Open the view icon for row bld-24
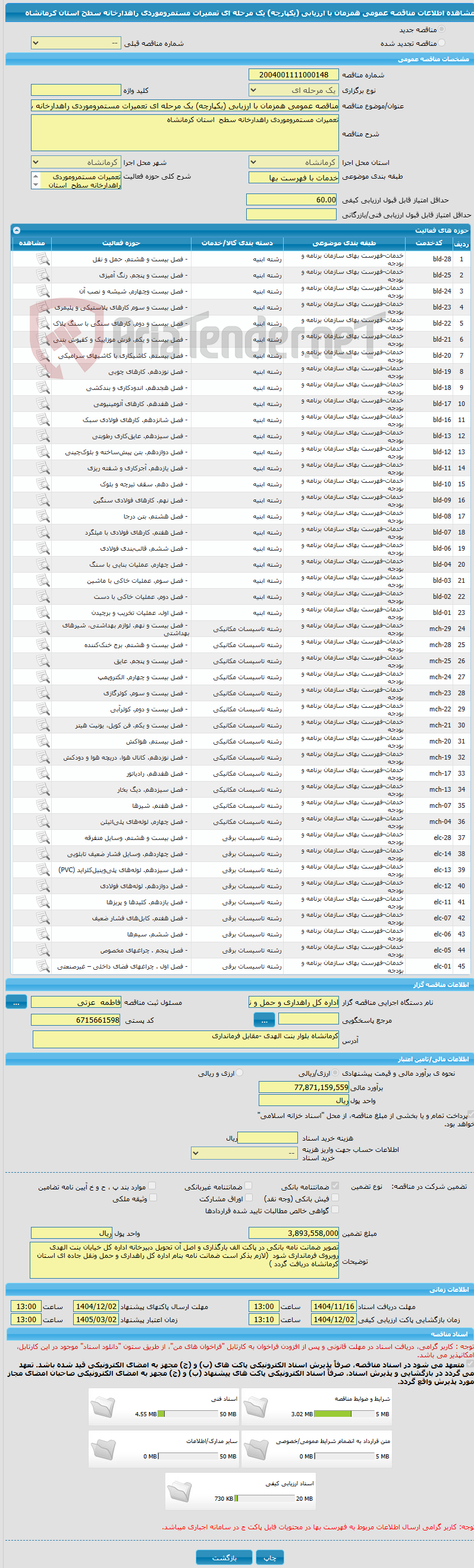Screen dimensions: 474x1568 tap(43, 291)
